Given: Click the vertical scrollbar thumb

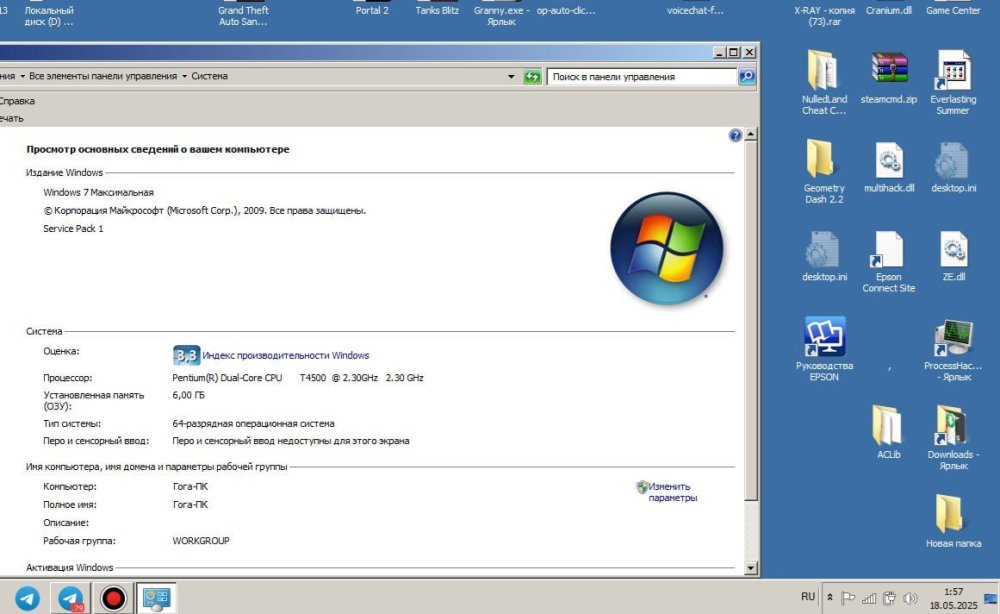Looking at the screenshot, I should [x=751, y=321].
